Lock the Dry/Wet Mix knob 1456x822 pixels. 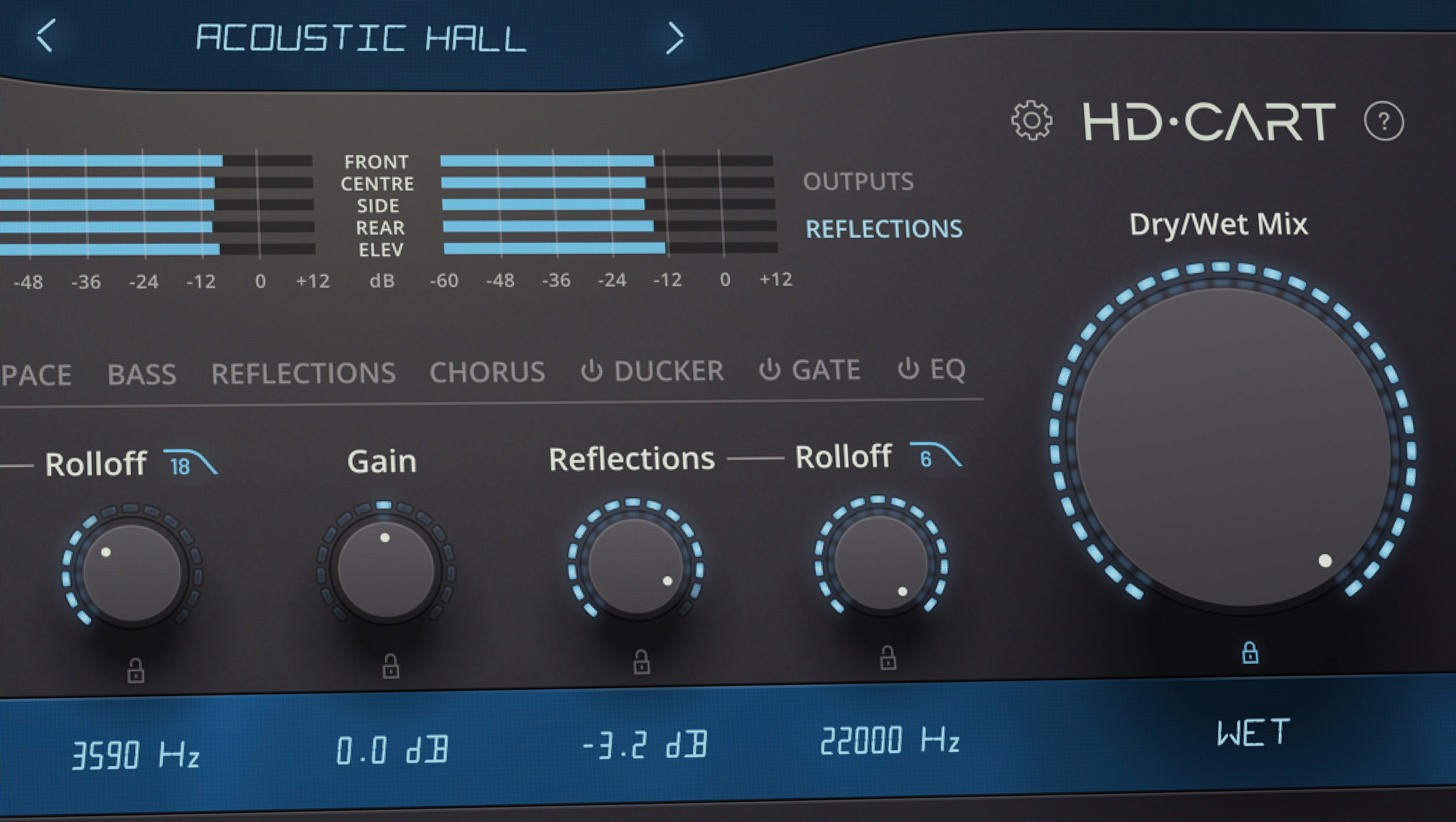[1250, 652]
